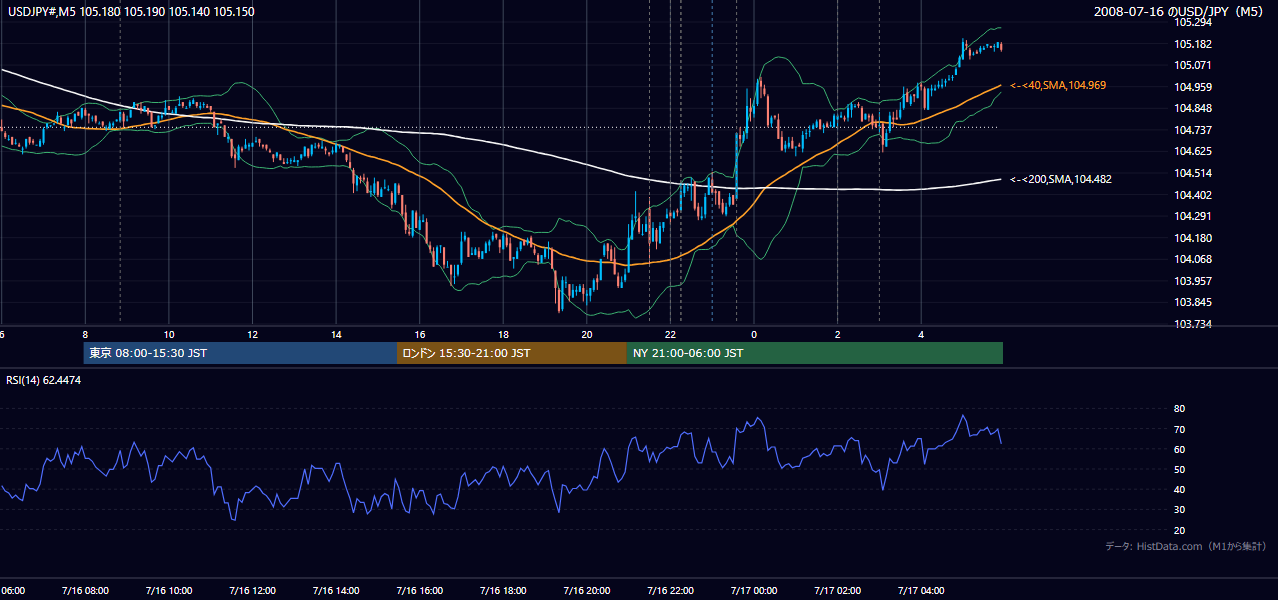Image resolution: width=1278 pixels, height=600 pixels.
Task: Click the 7/16 16:00 time label
Action: (x=419, y=591)
